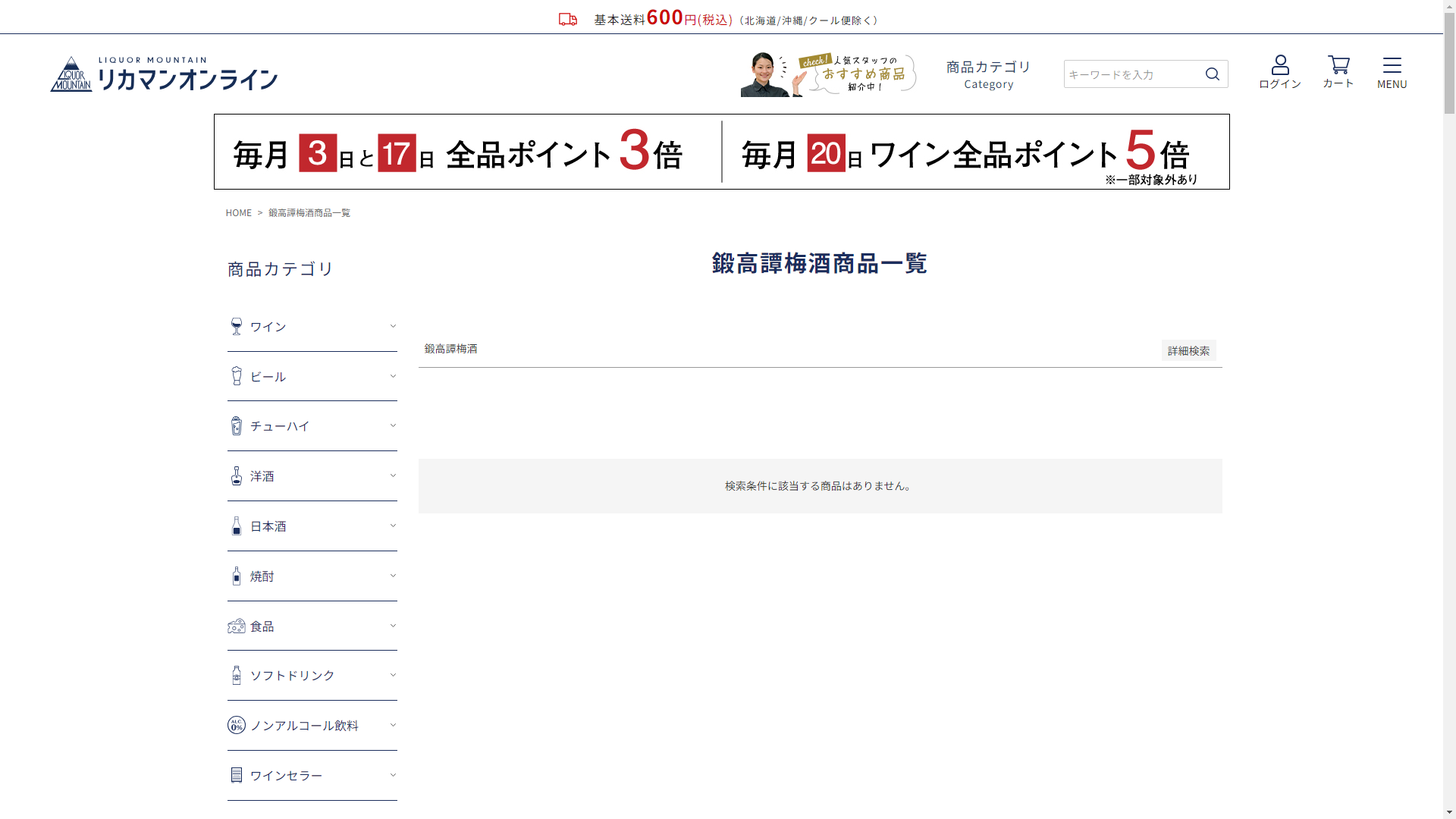Viewport: 1456px width, 819px height.
Task: Open the hamburger MENU icon
Action: (1392, 64)
